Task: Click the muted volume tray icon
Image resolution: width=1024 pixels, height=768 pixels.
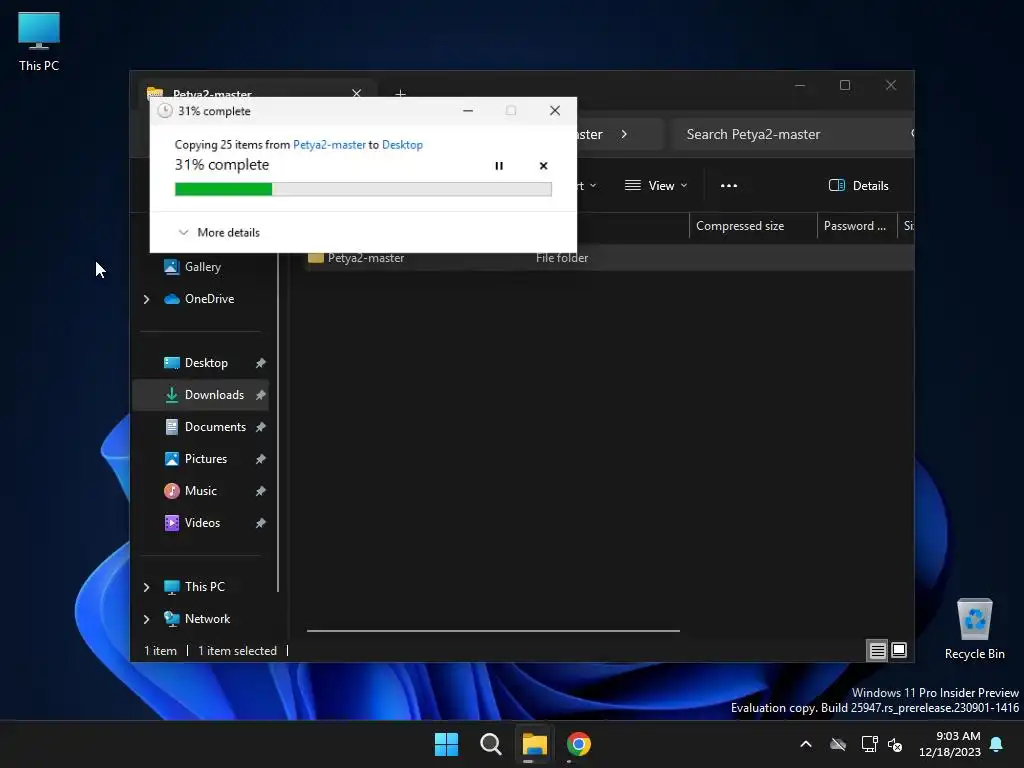Action: (895, 744)
